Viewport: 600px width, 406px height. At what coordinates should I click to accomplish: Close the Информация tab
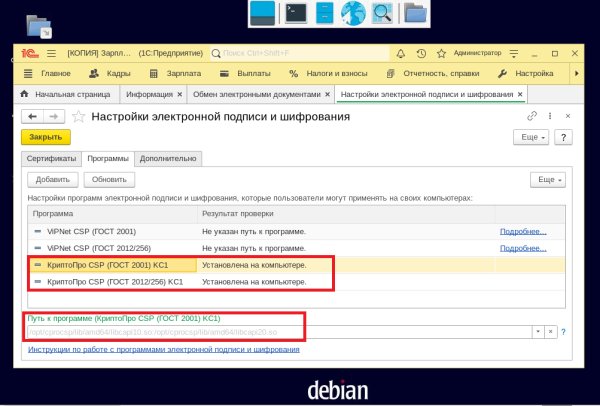179,94
